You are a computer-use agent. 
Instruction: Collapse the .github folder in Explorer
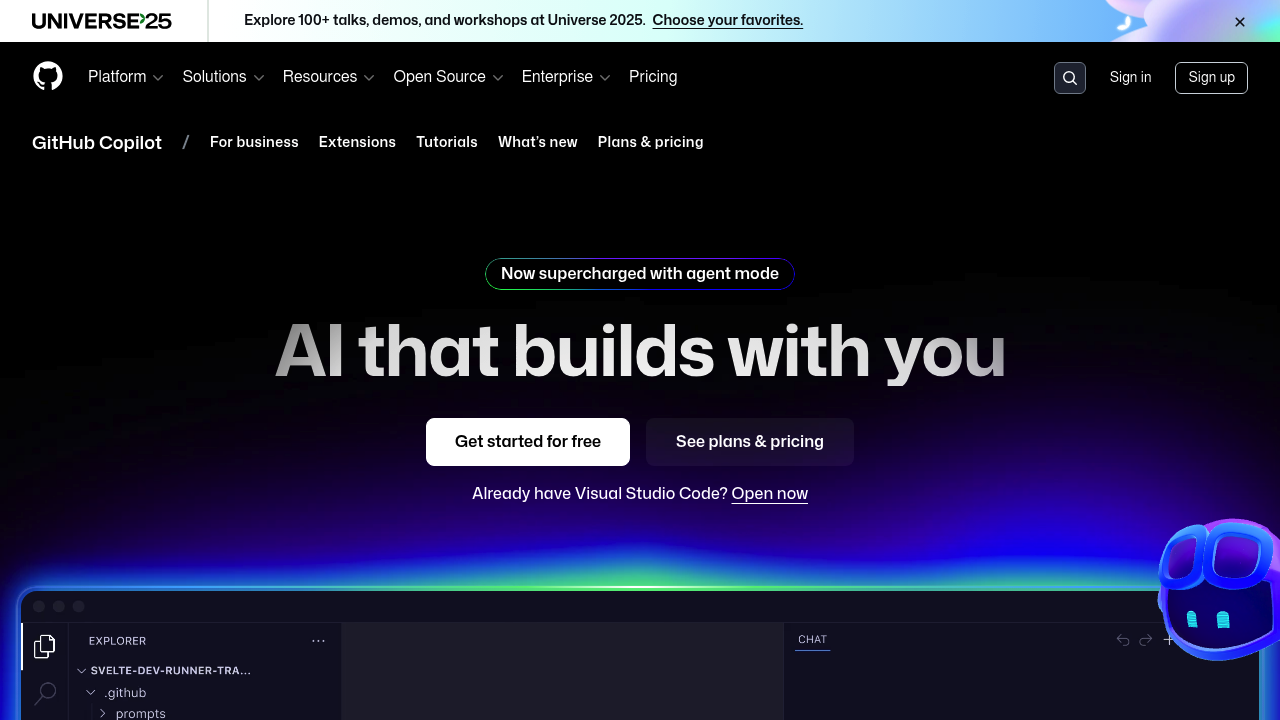click(x=91, y=693)
